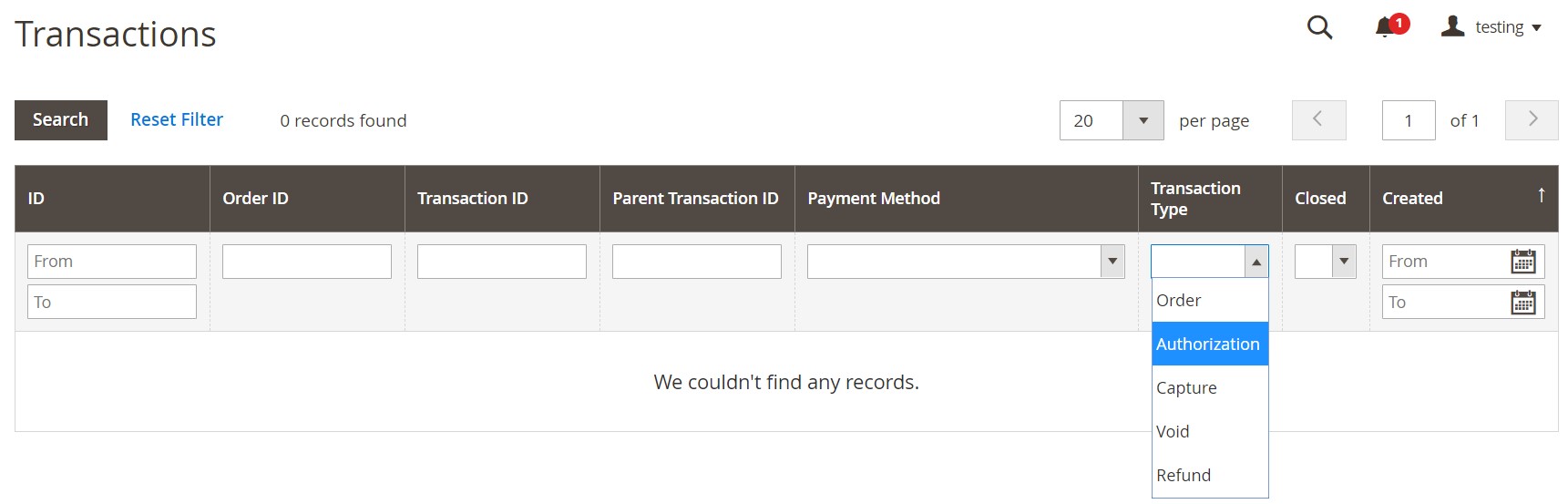Viewport: 1568px width, 504px height.
Task: Focus the Order ID filter field
Action: point(306,262)
